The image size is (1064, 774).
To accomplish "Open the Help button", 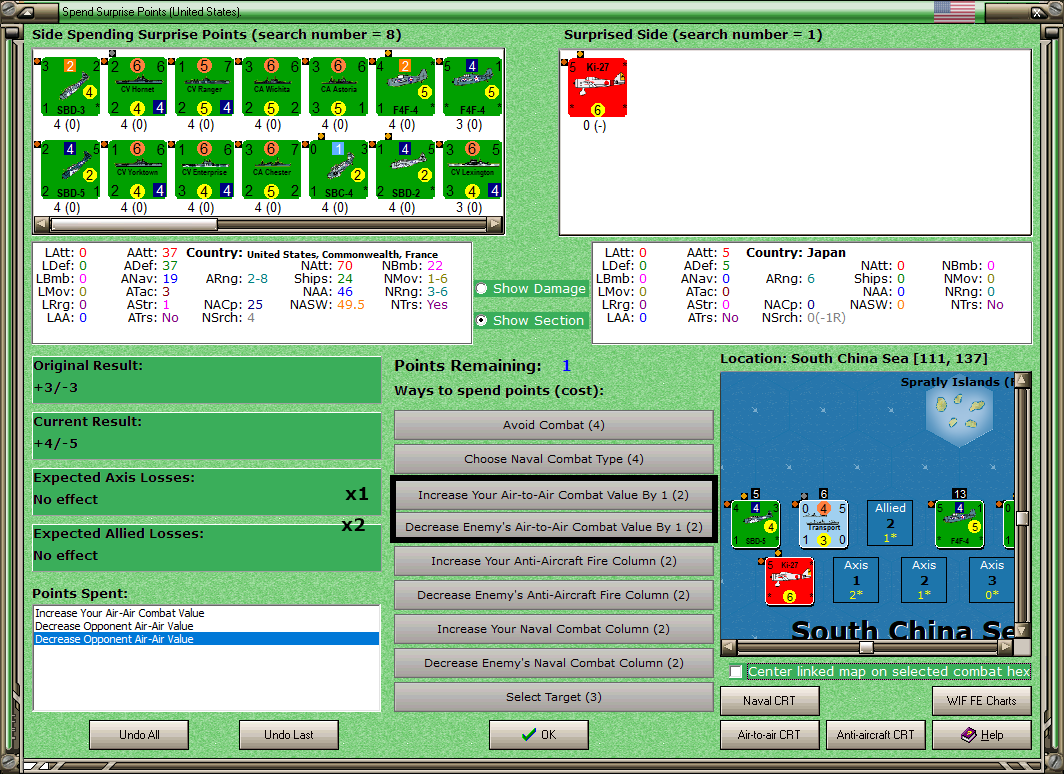I will [982, 735].
